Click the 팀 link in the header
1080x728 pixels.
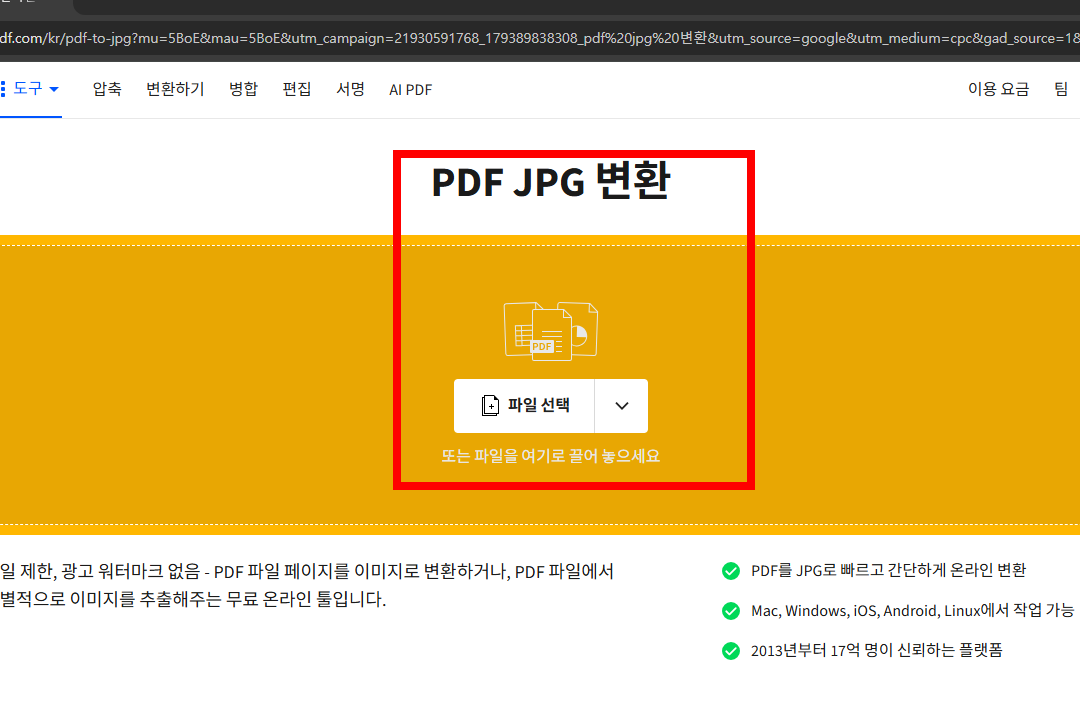coord(1061,88)
